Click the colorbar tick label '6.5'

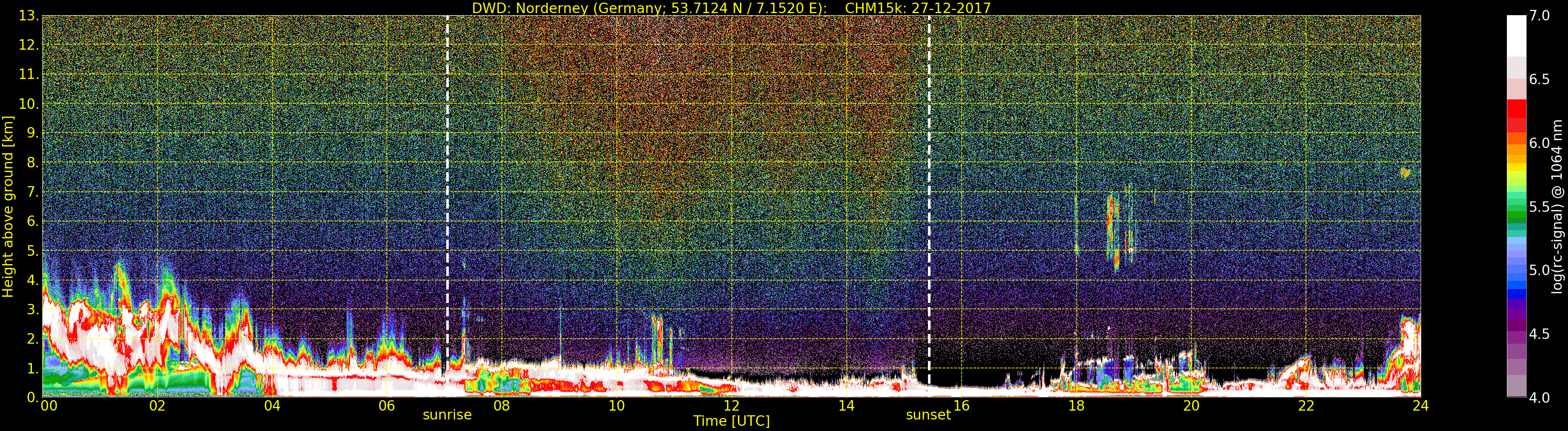(1539, 80)
